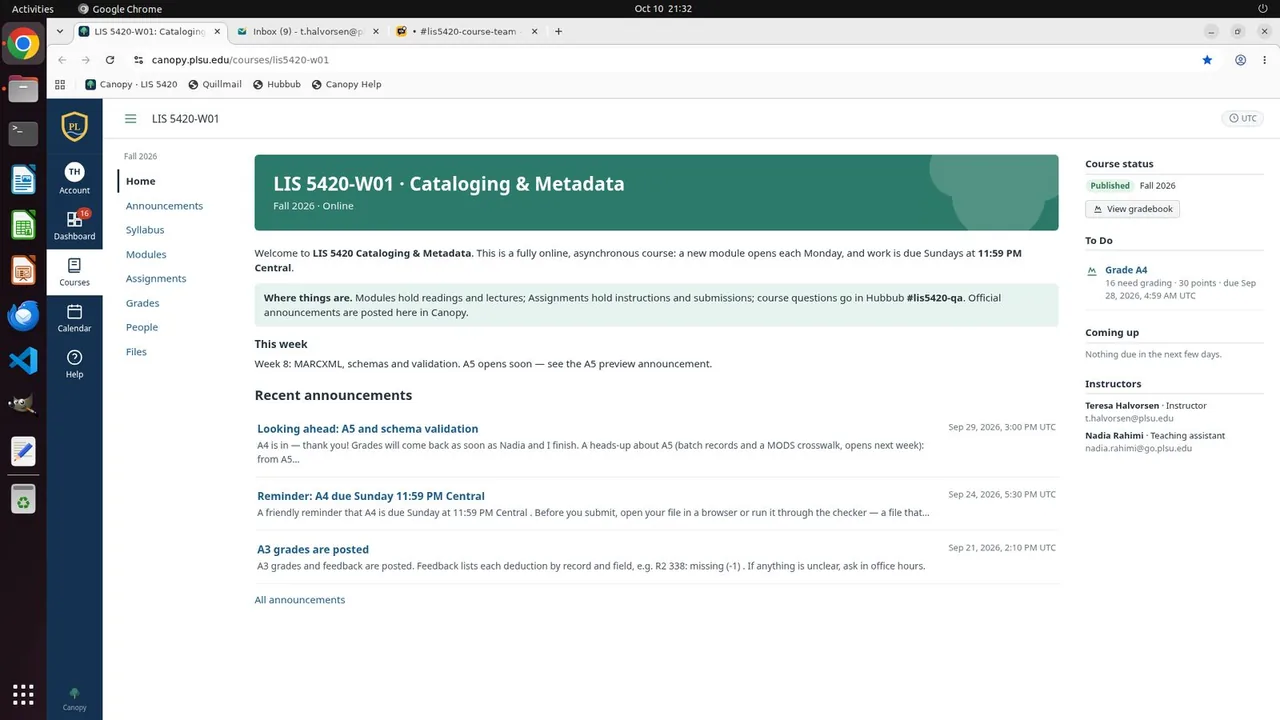Open the Calendar icon in global navigation

(74, 318)
